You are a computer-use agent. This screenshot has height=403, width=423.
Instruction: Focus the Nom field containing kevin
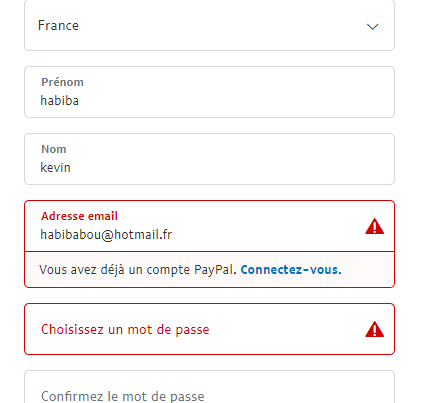(209, 159)
